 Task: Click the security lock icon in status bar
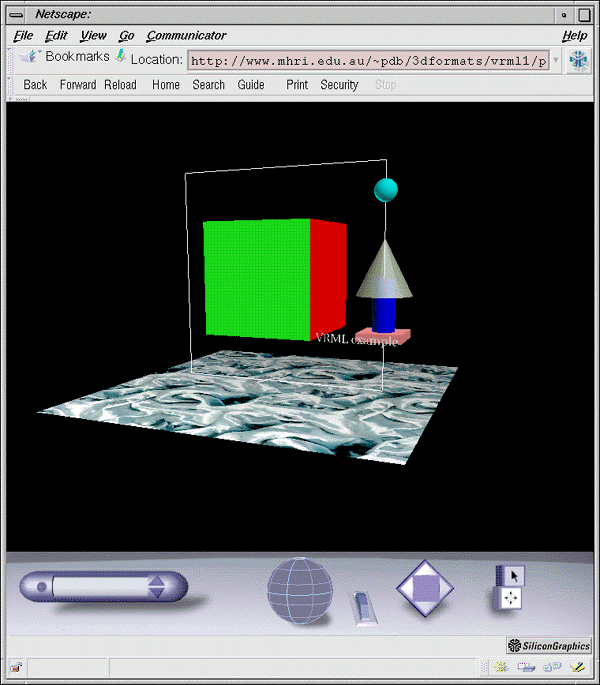point(17,667)
